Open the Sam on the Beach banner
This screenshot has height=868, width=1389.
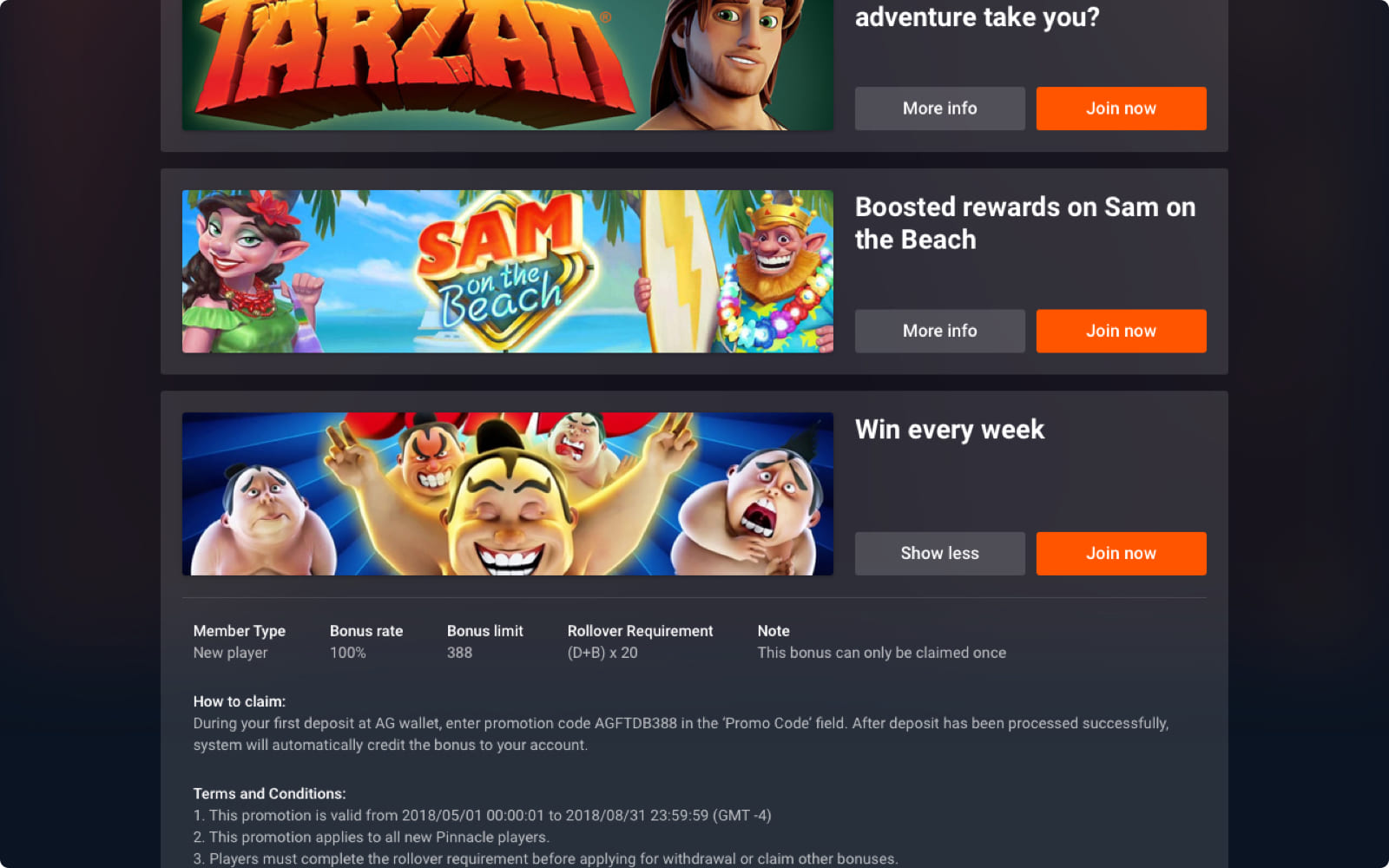click(x=508, y=272)
